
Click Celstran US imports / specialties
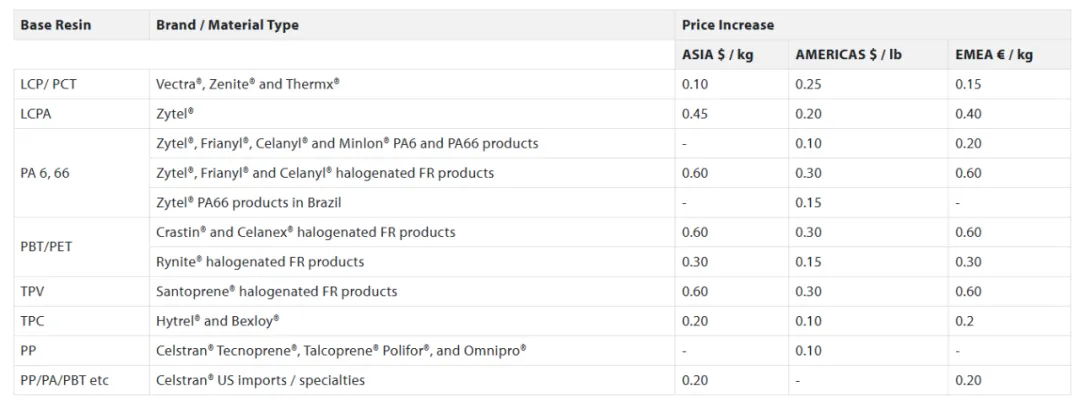(x=261, y=380)
